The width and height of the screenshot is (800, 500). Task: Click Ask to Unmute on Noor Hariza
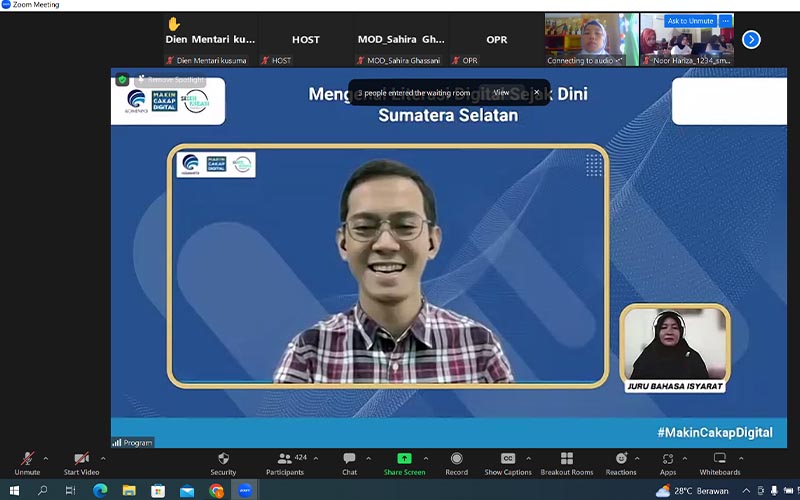tap(690, 21)
